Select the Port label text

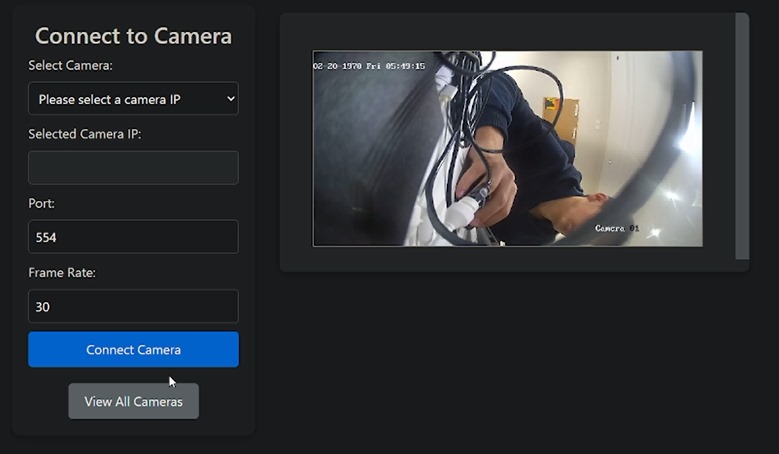tap(42, 203)
